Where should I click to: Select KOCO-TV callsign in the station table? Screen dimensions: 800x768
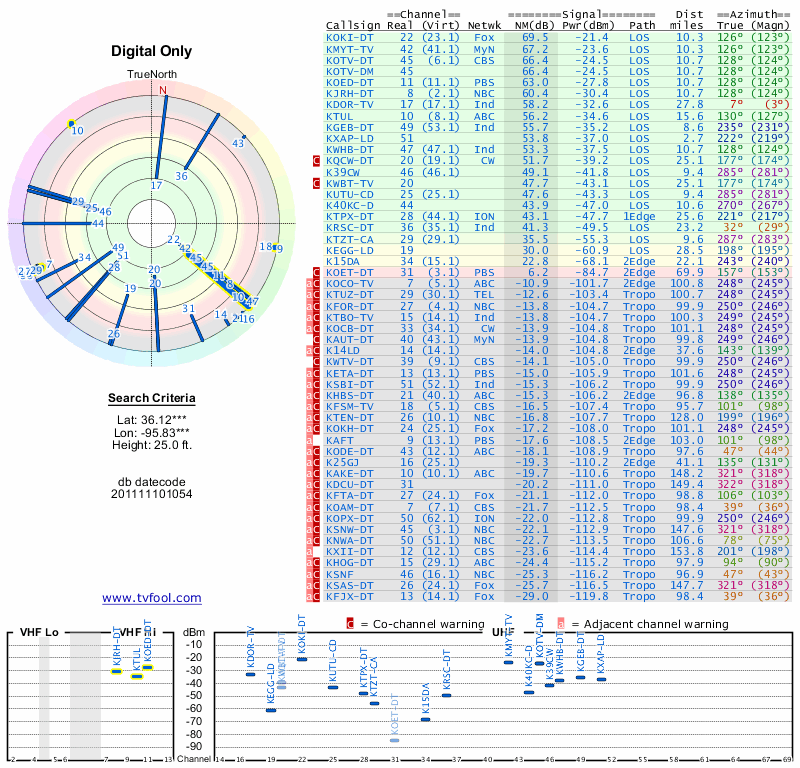[350, 284]
